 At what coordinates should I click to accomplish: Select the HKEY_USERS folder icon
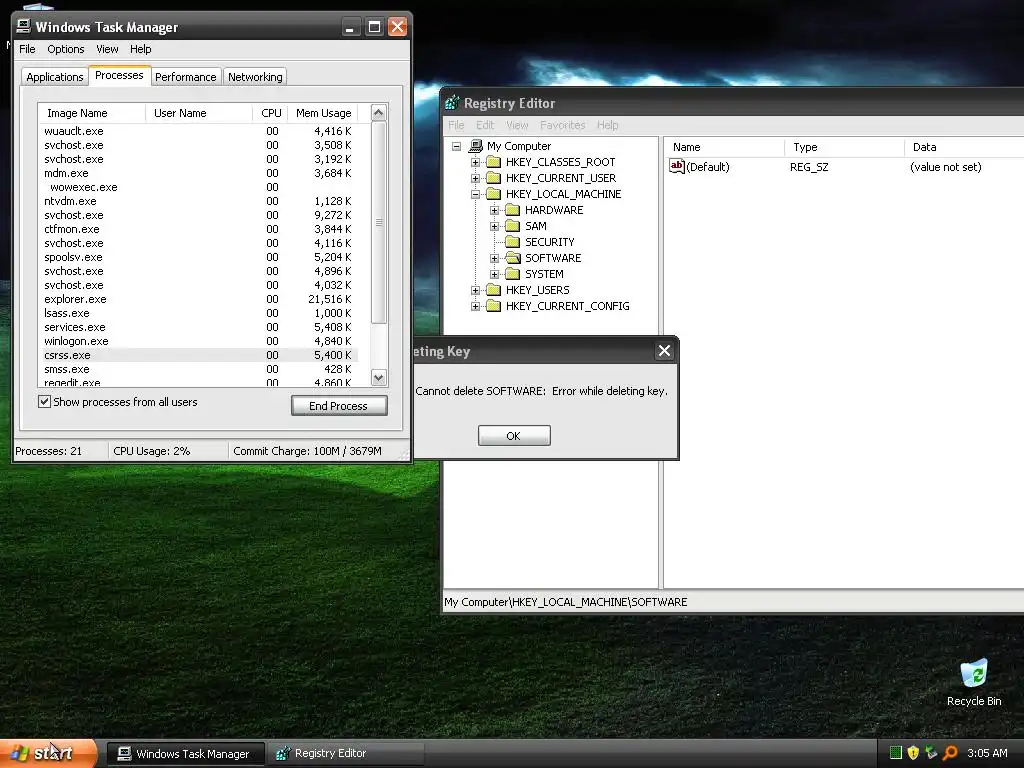click(494, 290)
